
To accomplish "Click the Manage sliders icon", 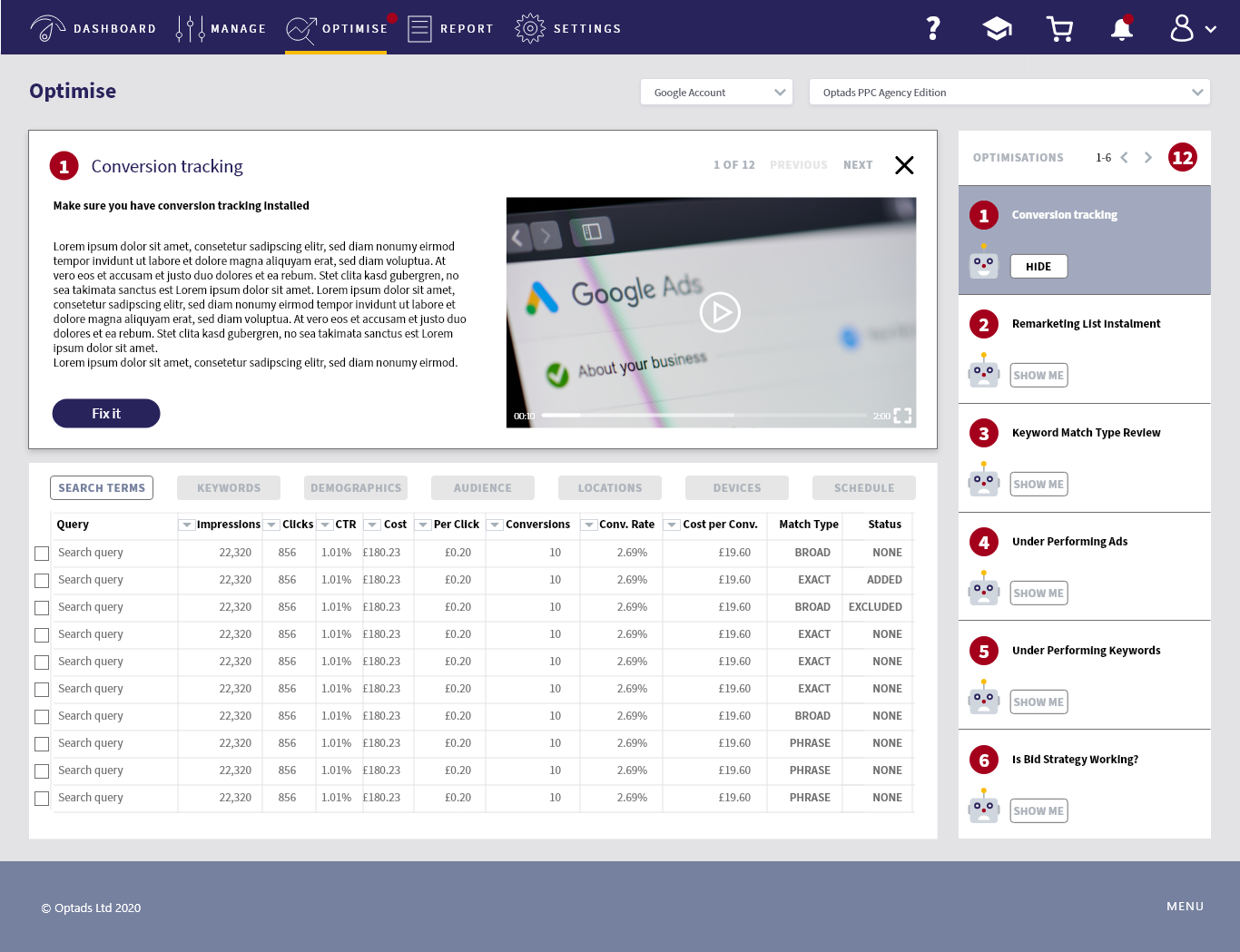I will (190, 28).
